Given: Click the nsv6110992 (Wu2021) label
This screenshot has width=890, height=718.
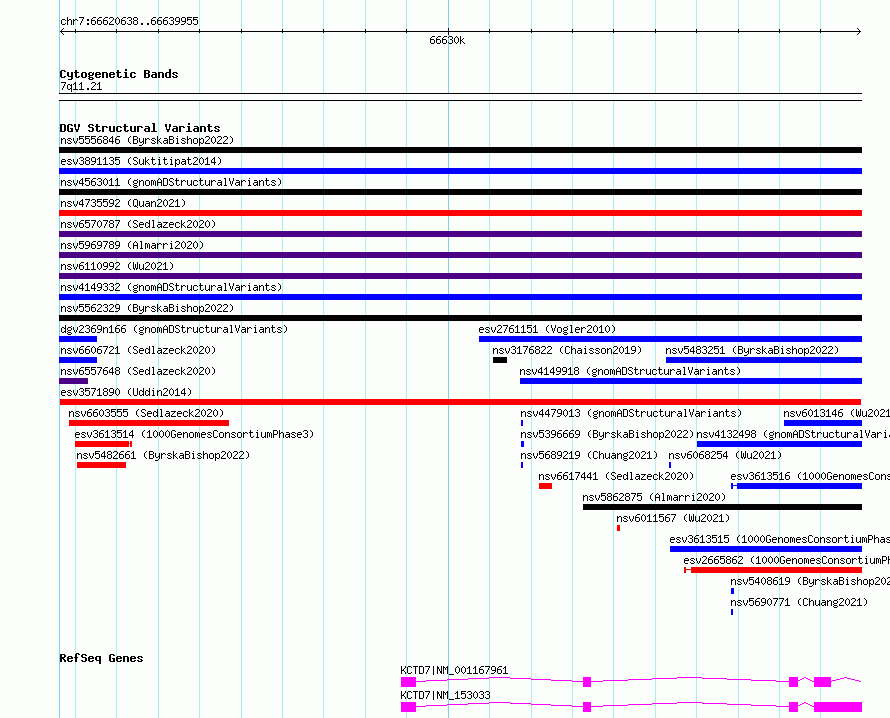Looking at the screenshot, I should (117, 266).
